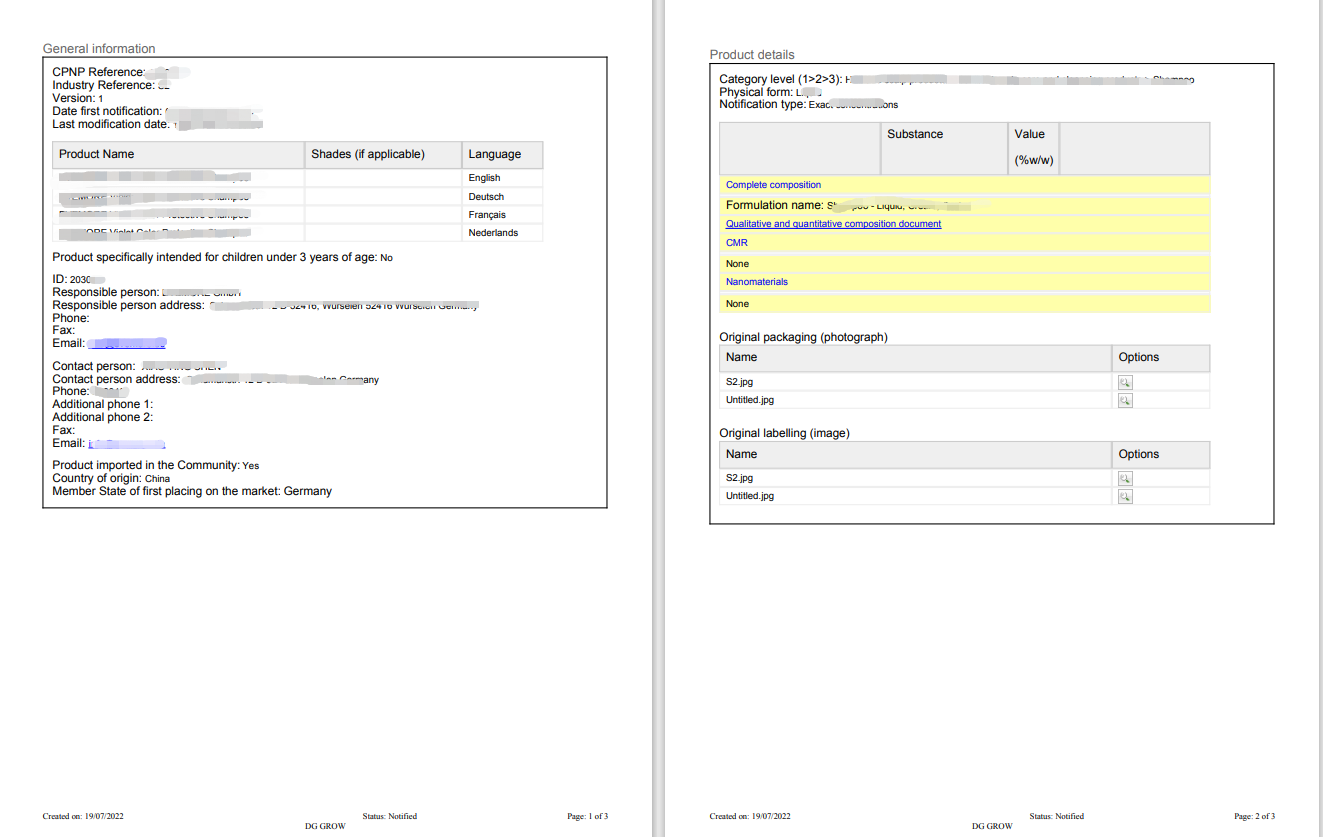Select the Responsible person address line

point(266,305)
